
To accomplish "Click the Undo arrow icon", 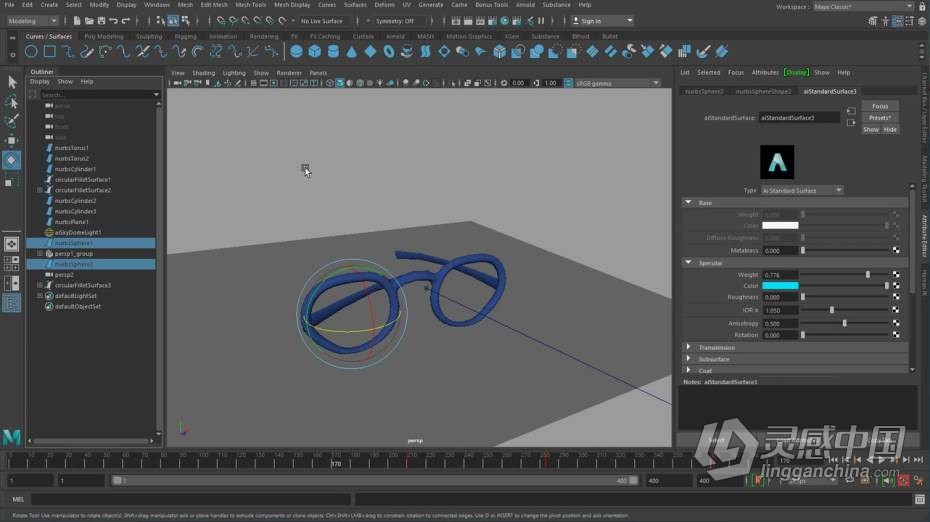I will click(x=113, y=21).
